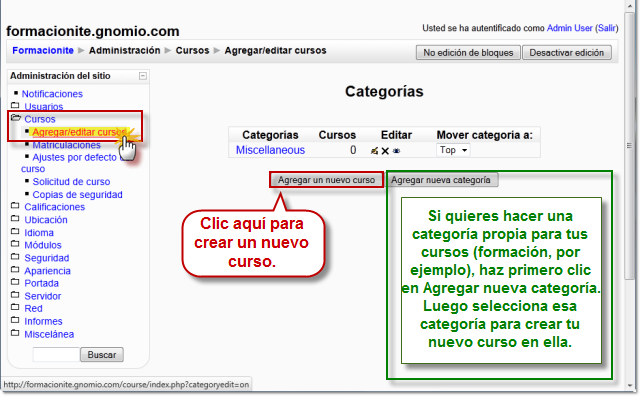Open Solicitud de curso link
Image resolution: width=640 pixels, height=396 pixels.
71,182
